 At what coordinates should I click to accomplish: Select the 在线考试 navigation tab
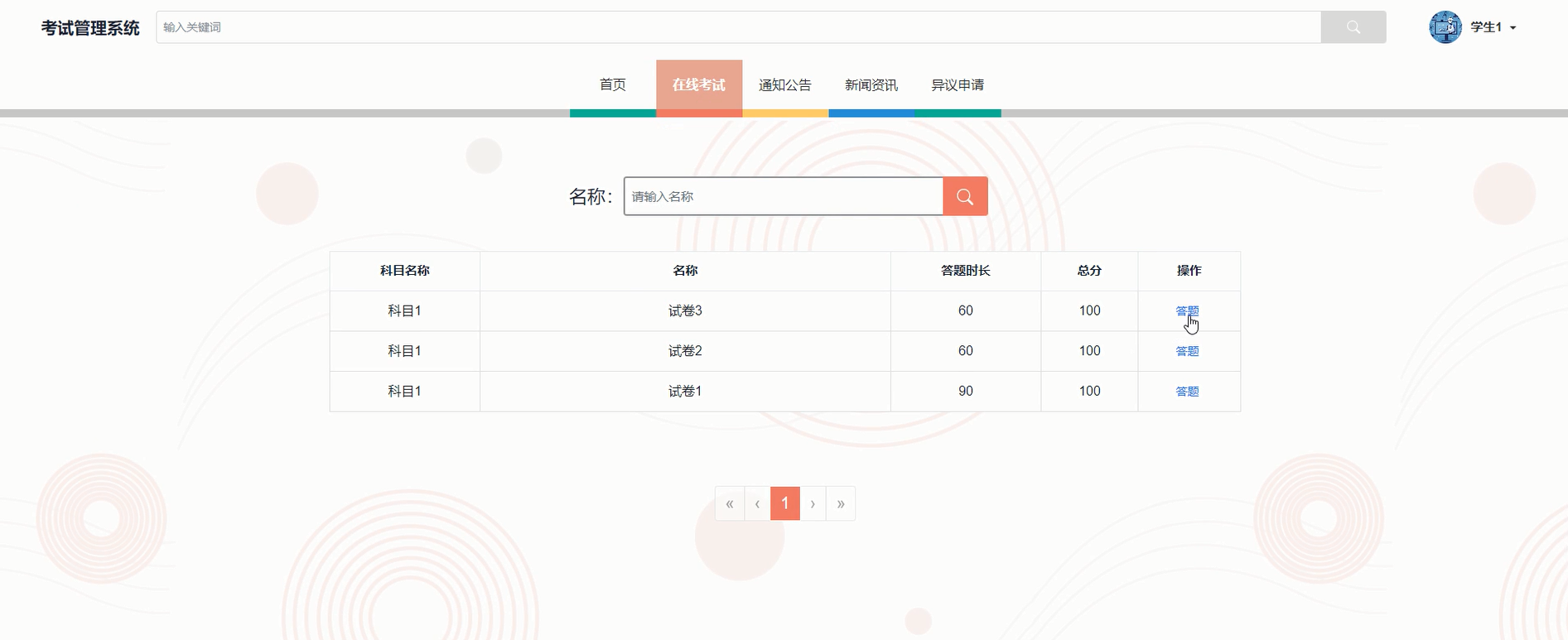tap(699, 84)
